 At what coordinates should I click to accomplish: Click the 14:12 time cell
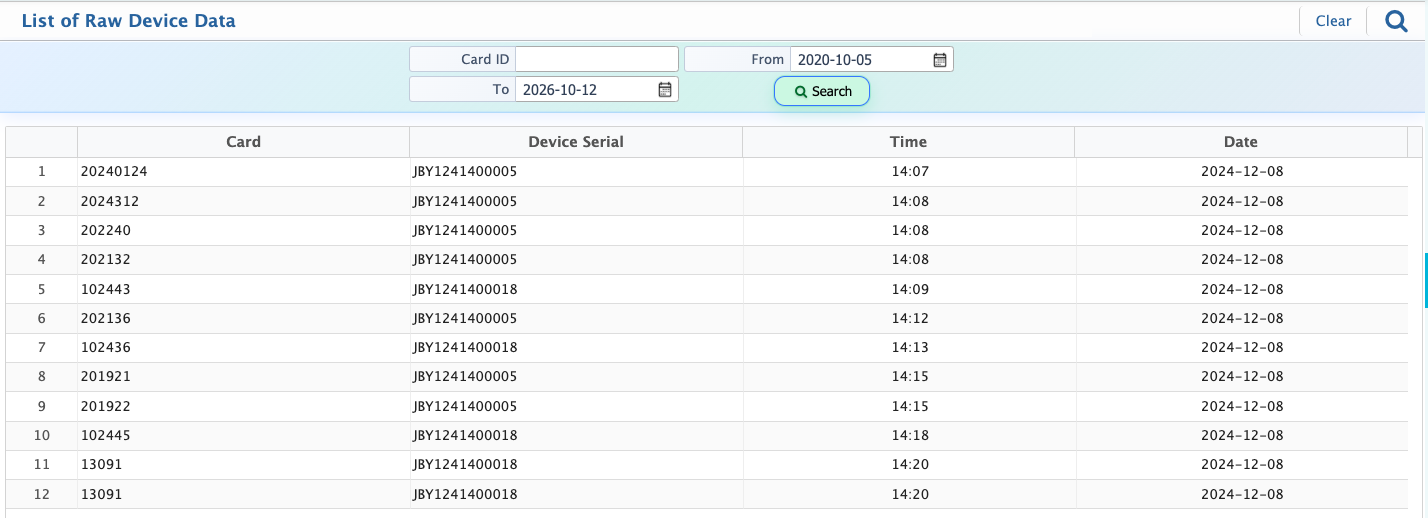[910, 318]
